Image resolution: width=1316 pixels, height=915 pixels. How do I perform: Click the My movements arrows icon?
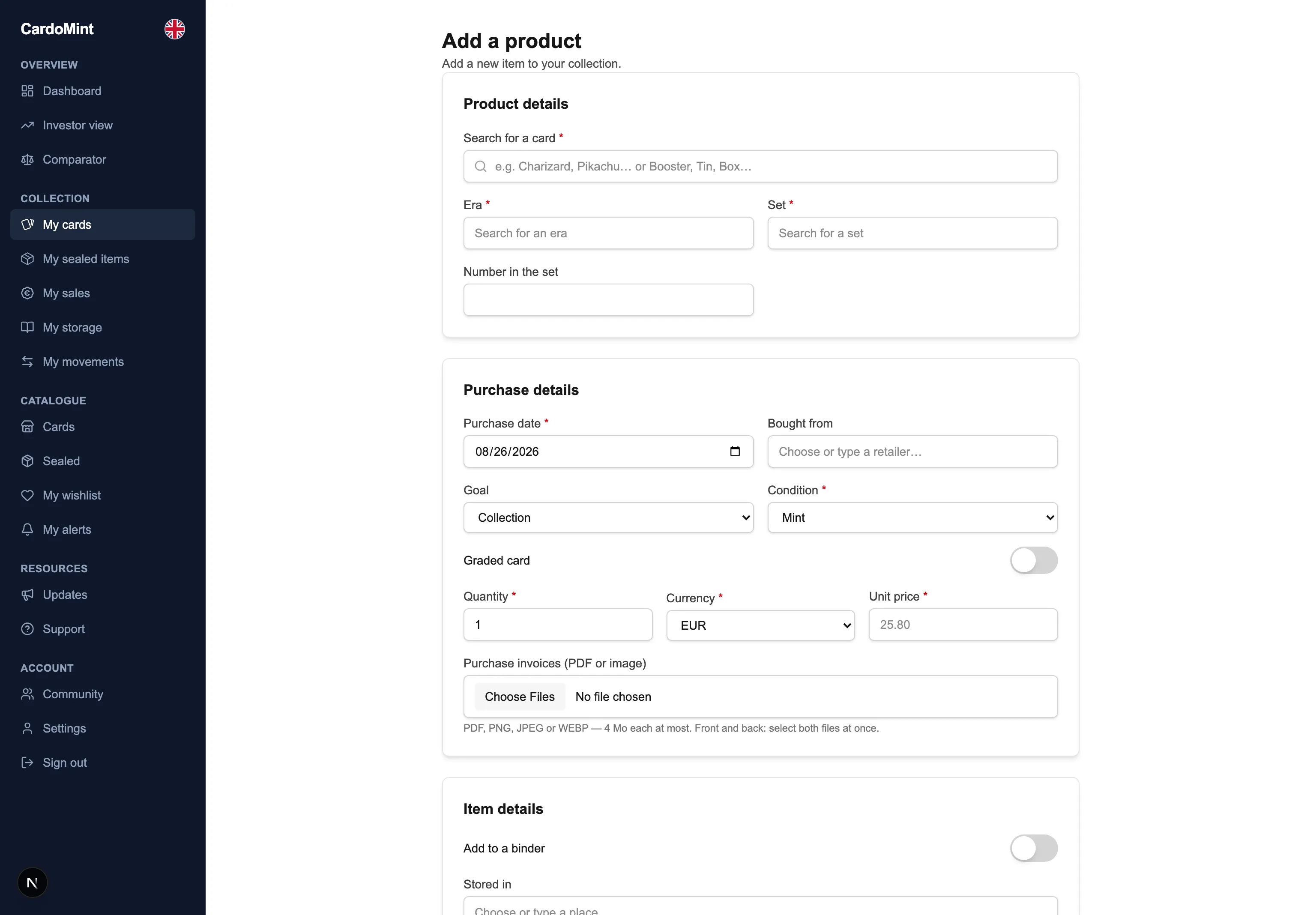click(x=27, y=362)
